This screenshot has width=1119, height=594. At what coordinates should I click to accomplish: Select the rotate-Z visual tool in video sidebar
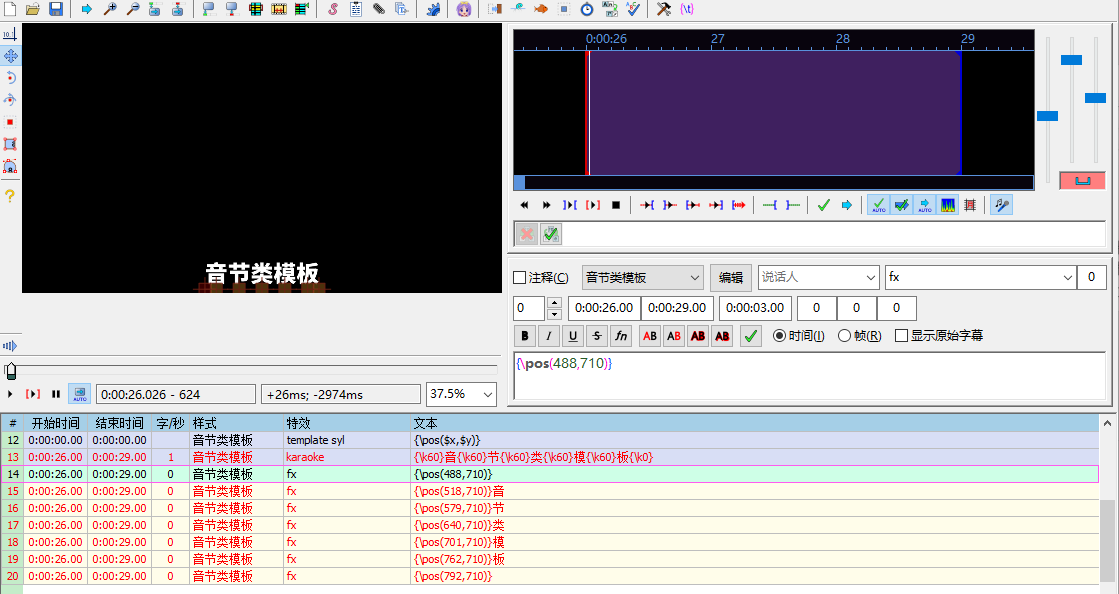[x=10, y=77]
